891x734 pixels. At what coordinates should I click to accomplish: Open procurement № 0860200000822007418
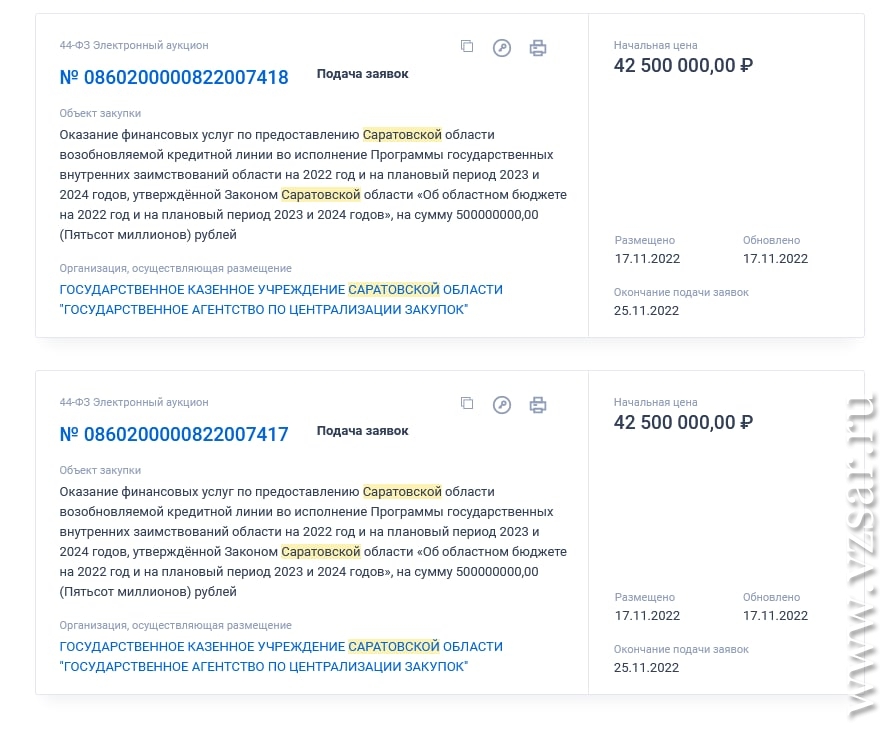pos(174,77)
